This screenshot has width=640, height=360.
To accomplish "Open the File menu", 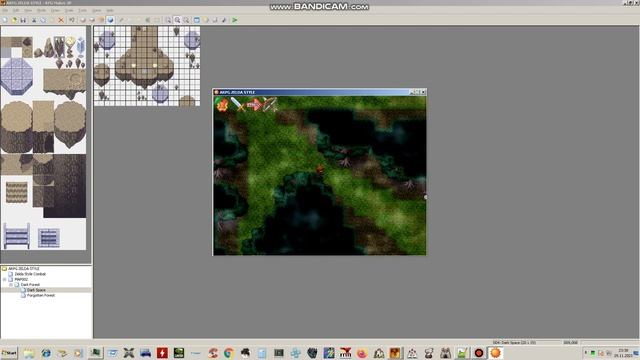I will tap(5, 10).
